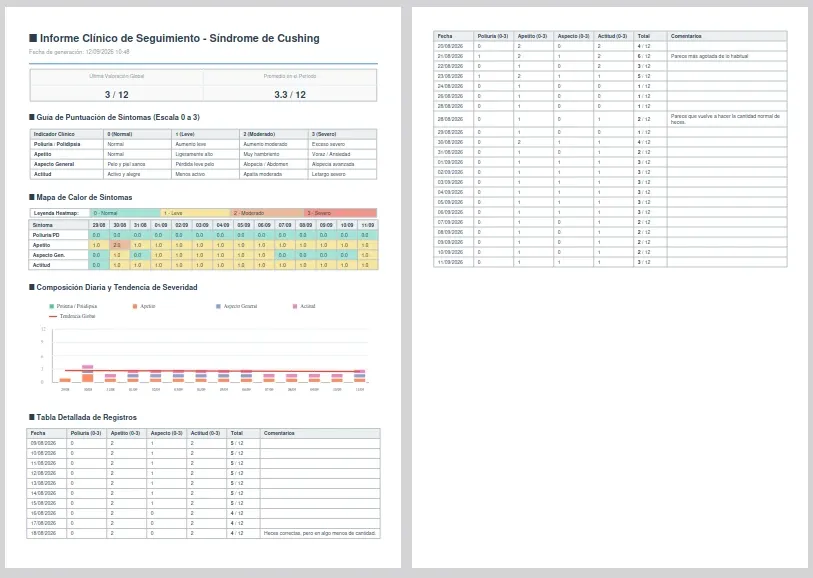Select the 'Actitud' heatmap row label

click(x=41, y=265)
